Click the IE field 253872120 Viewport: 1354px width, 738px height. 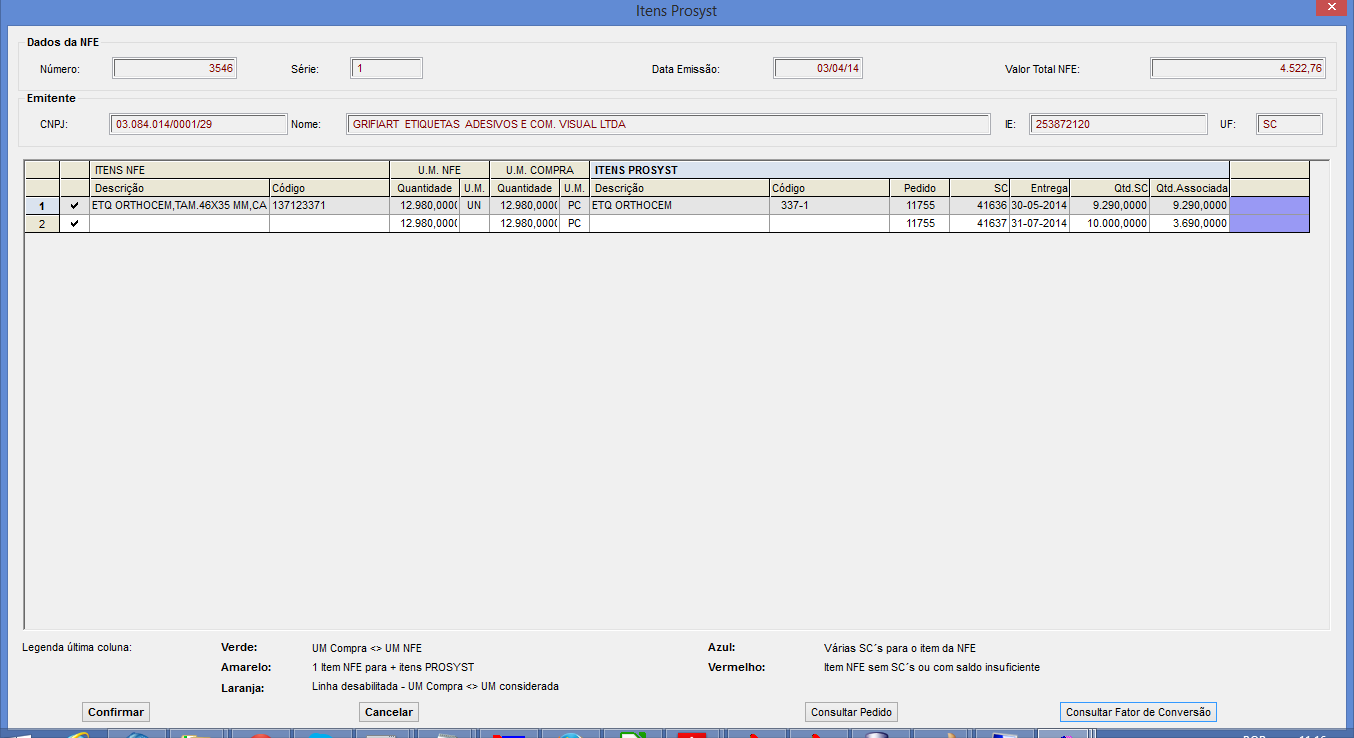point(1118,124)
